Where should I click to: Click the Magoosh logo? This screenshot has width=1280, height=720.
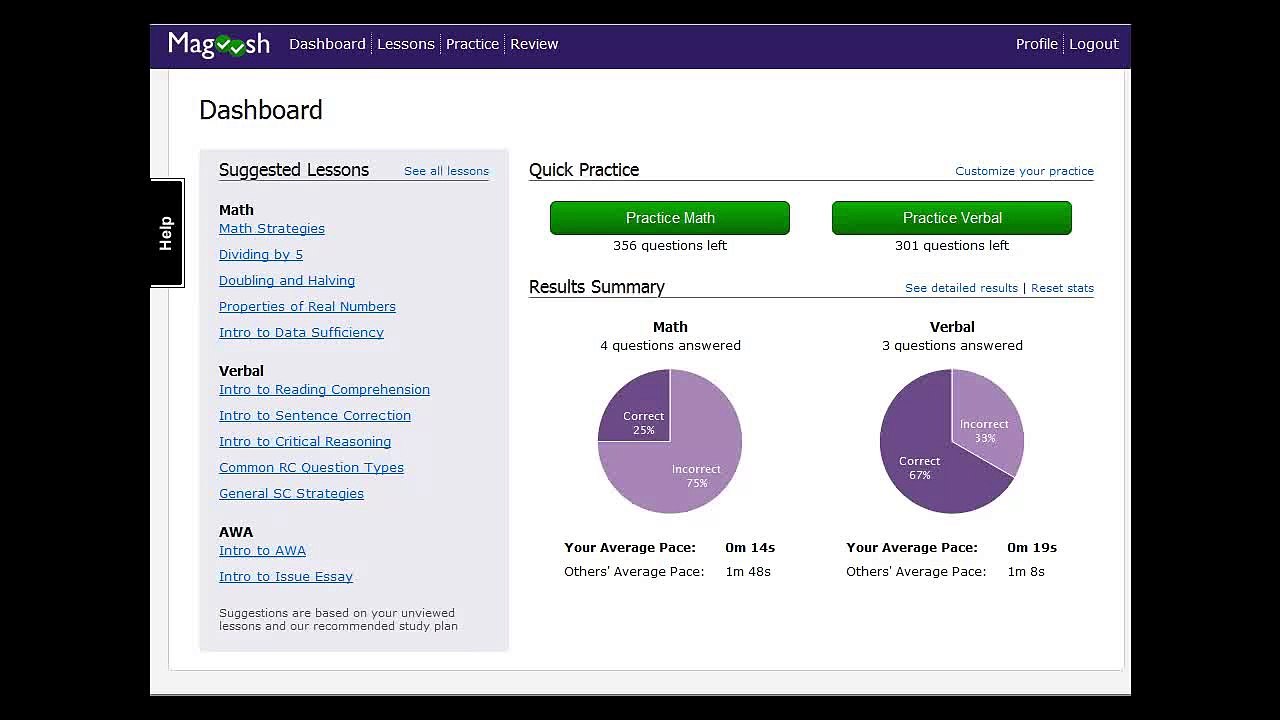click(x=219, y=44)
